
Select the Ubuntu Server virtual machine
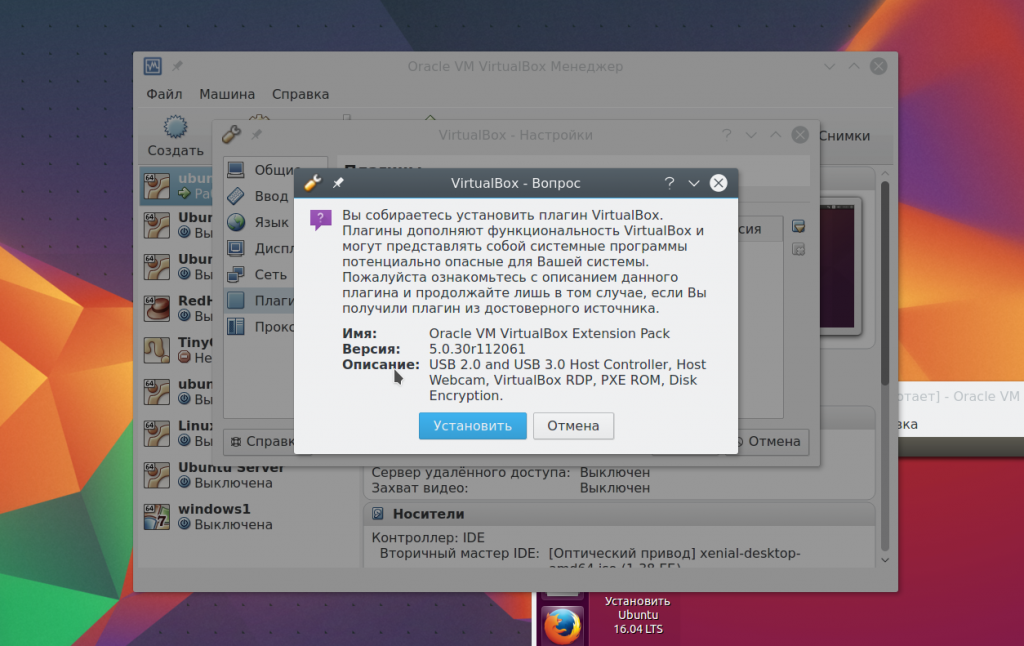(248, 475)
